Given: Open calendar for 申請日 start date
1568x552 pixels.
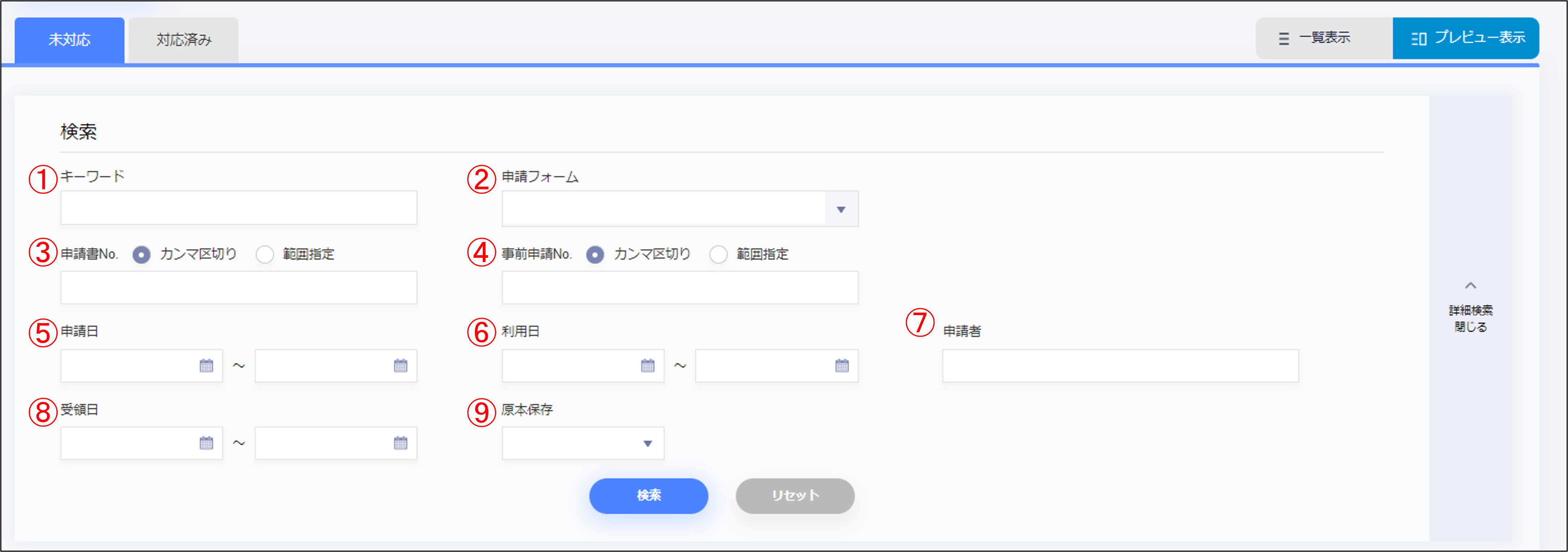Looking at the screenshot, I should point(206,365).
